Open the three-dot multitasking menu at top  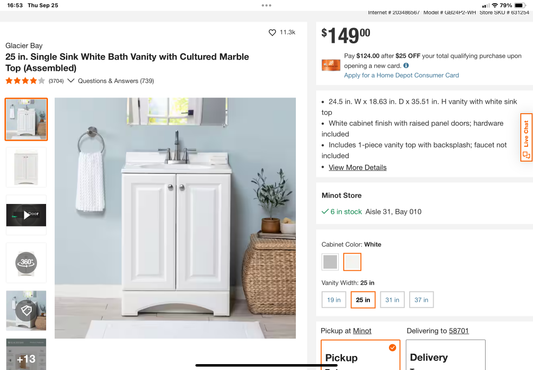[266, 5]
